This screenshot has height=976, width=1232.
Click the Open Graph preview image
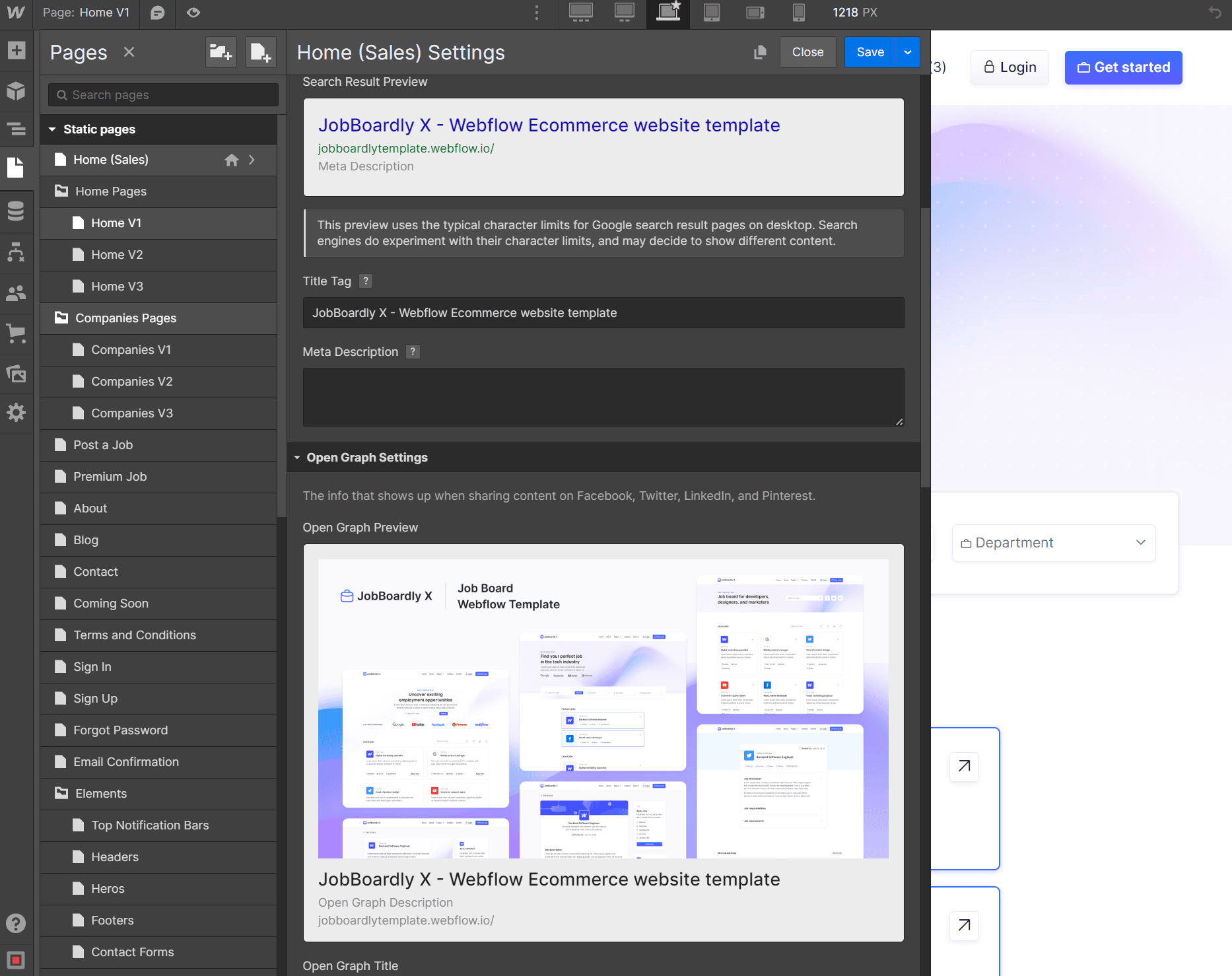coord(603,709)
